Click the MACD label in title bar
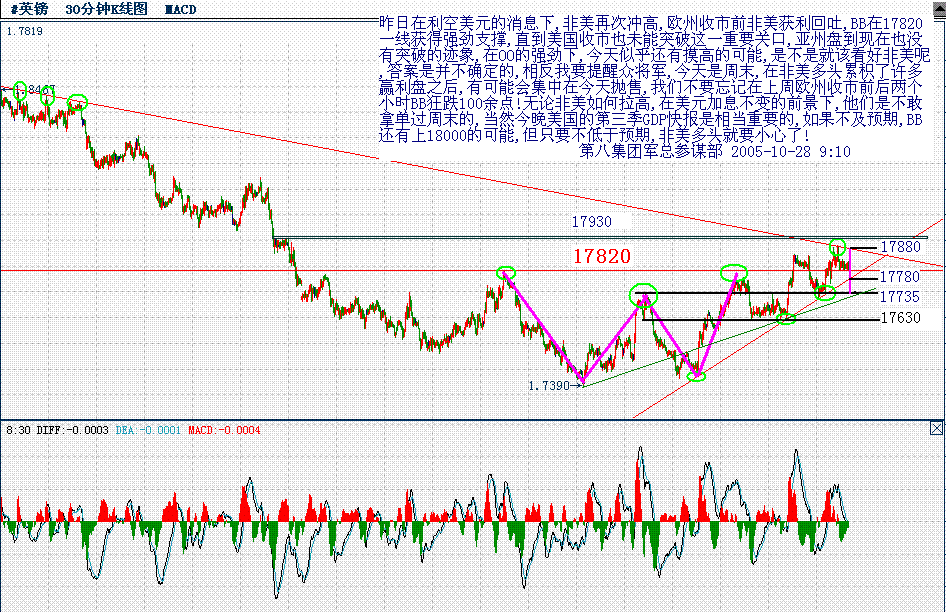946x612 pixels. (x=180, y=9)
